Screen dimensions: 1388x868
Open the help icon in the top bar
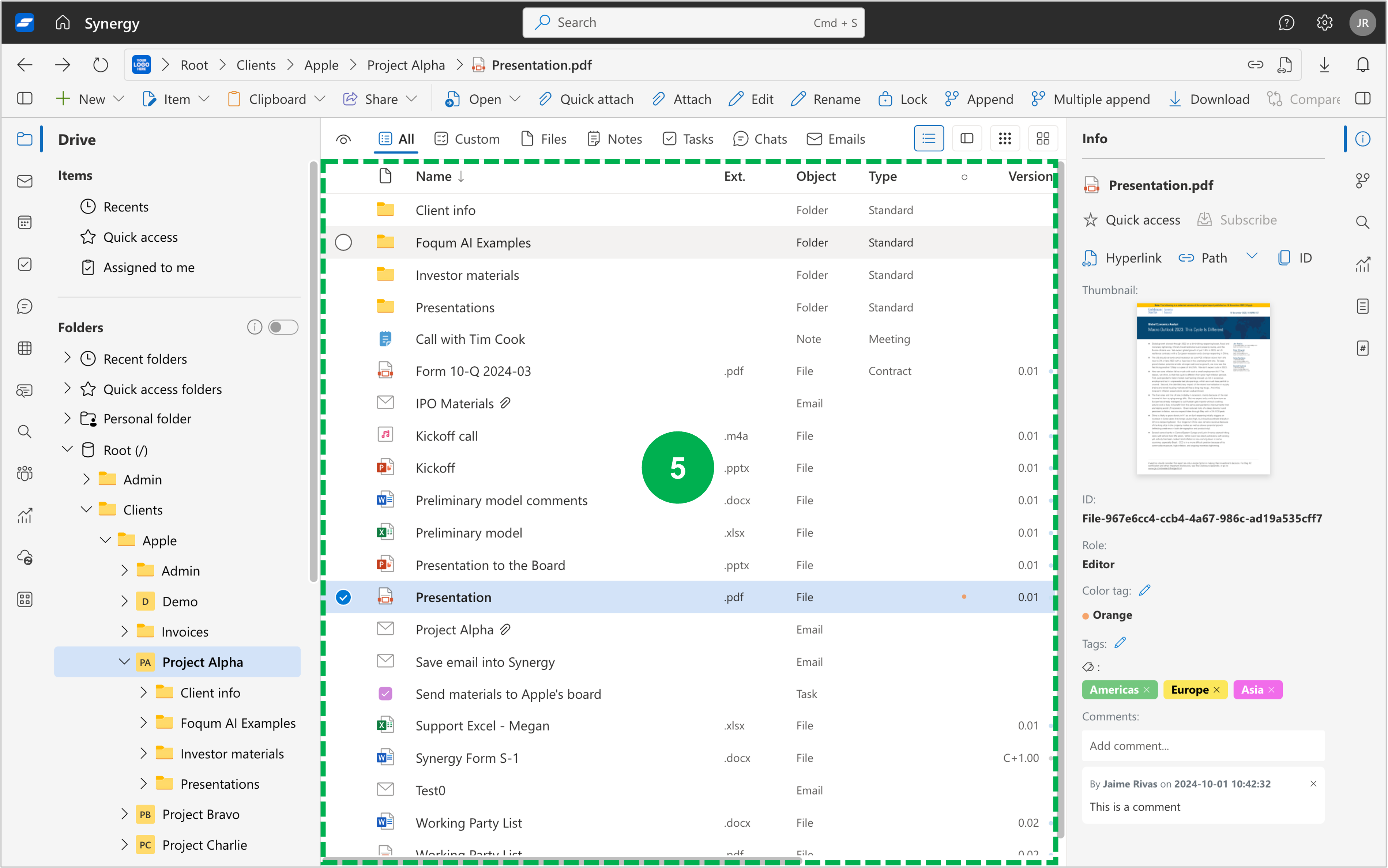pos(1286,22)
